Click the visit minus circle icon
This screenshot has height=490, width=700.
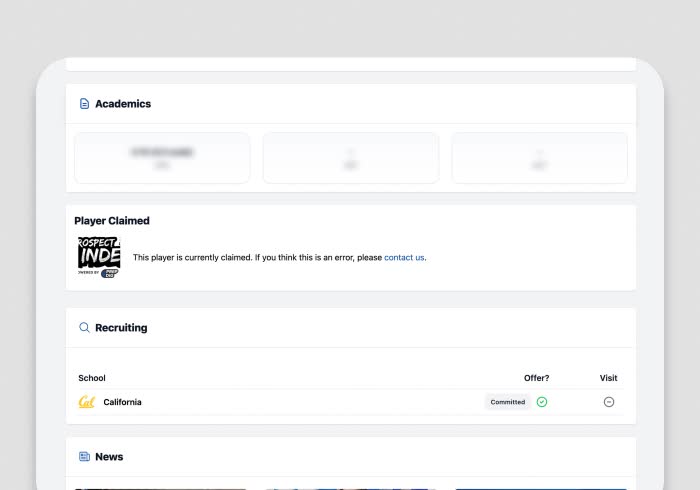[608, 402]
